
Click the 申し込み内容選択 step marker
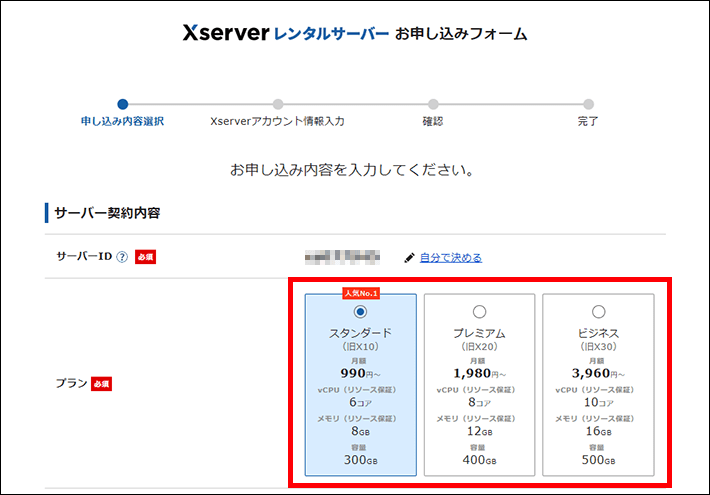click(123, 104)
